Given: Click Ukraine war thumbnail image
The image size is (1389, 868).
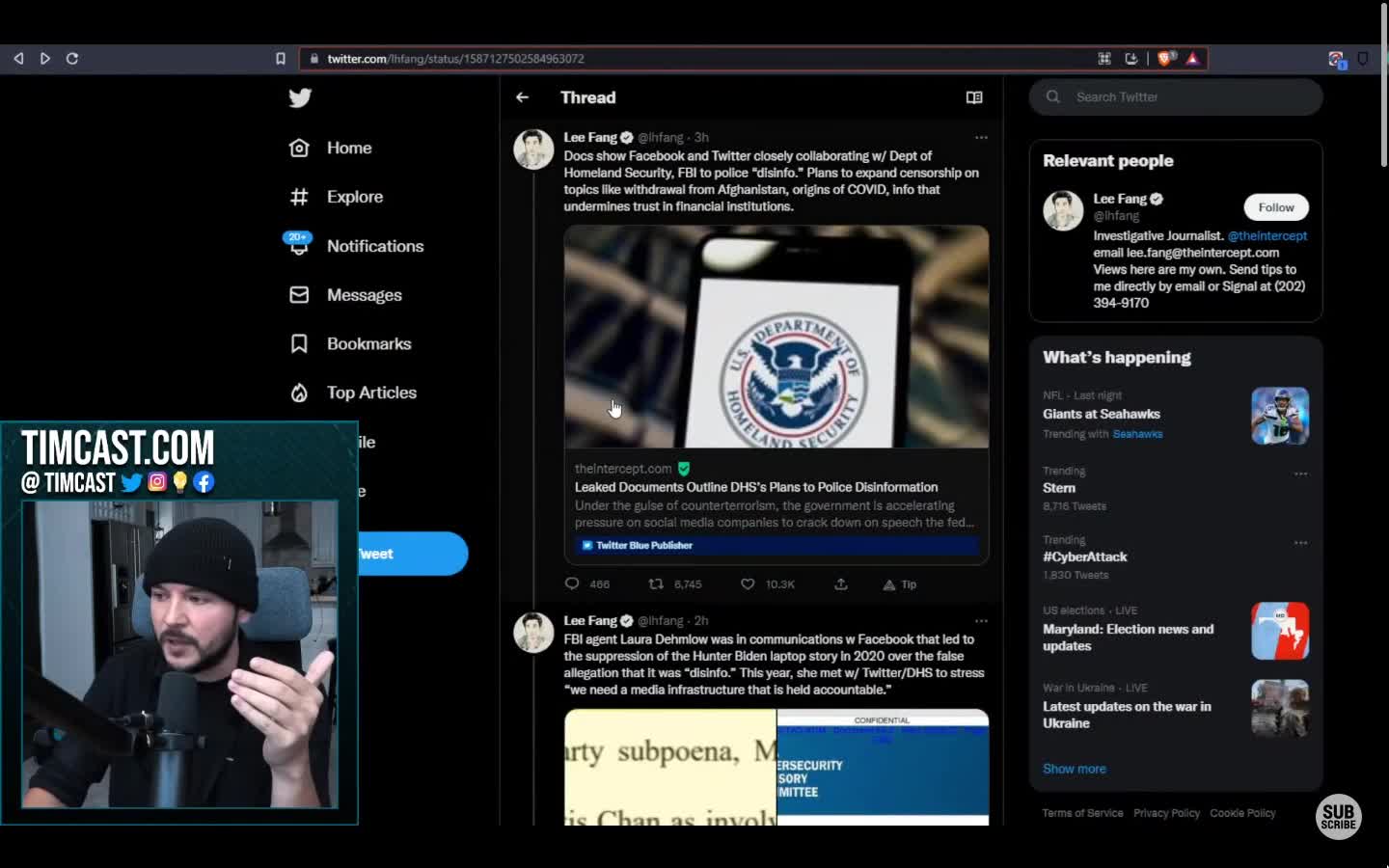Looking at the screenshot, I should click(1280, 708).
